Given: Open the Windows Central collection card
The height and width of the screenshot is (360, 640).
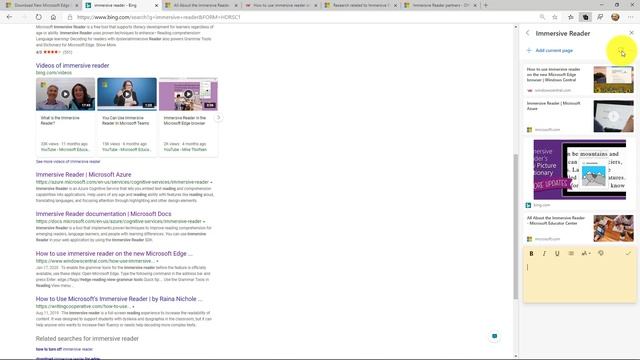Looking at the screenshot, I should 579,80.
